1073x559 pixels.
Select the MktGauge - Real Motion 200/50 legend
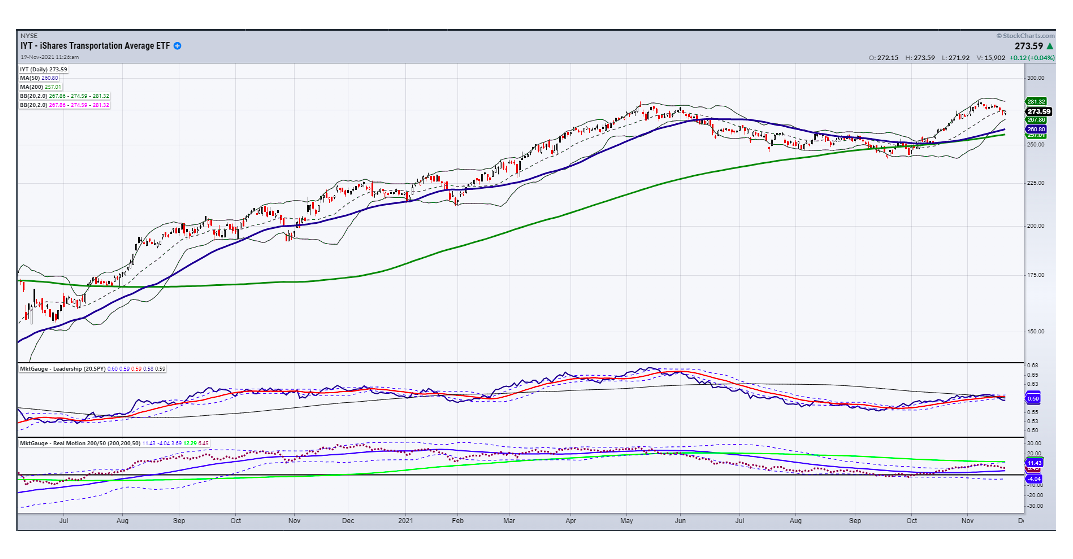[114, 443]
